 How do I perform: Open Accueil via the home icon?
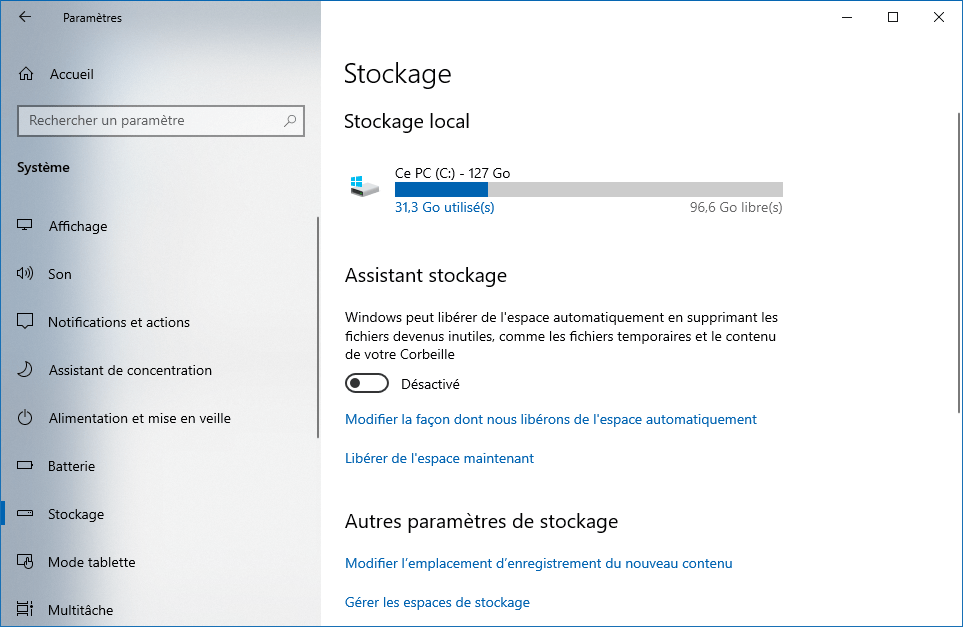(26, 74)
